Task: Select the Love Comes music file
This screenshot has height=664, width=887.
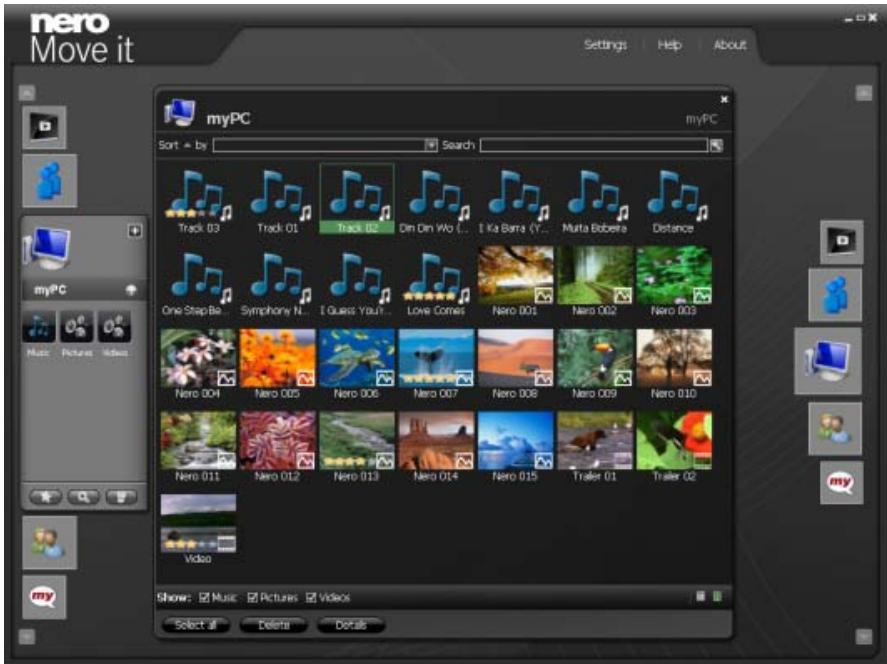Action: pos(436,283)
